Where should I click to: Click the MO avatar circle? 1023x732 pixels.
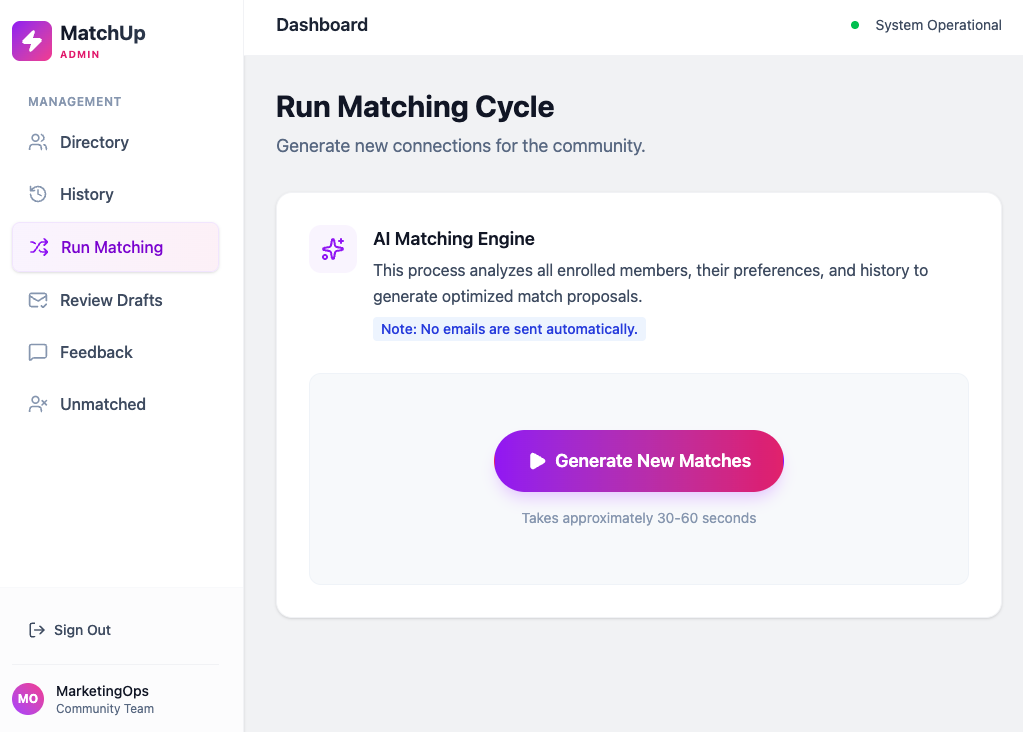[x=27, y=699]
